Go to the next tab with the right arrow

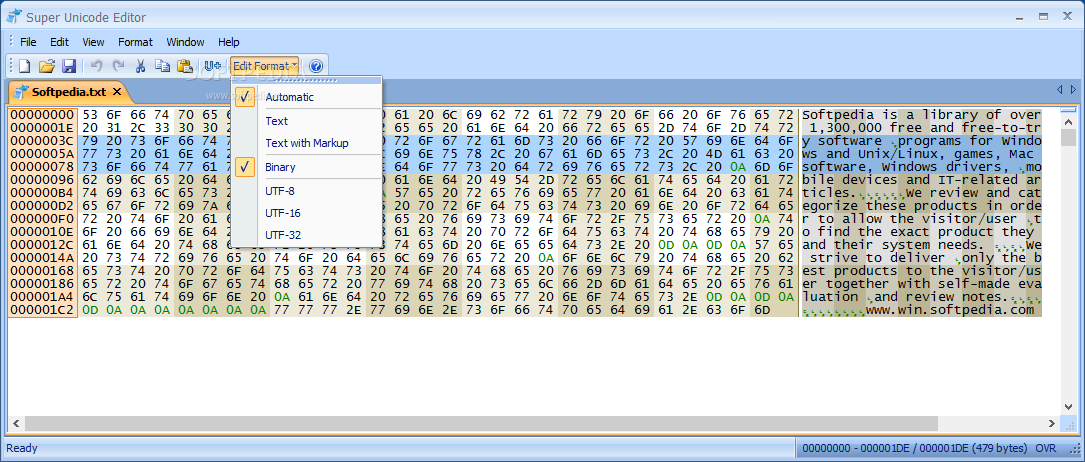tap(1074, 90)
